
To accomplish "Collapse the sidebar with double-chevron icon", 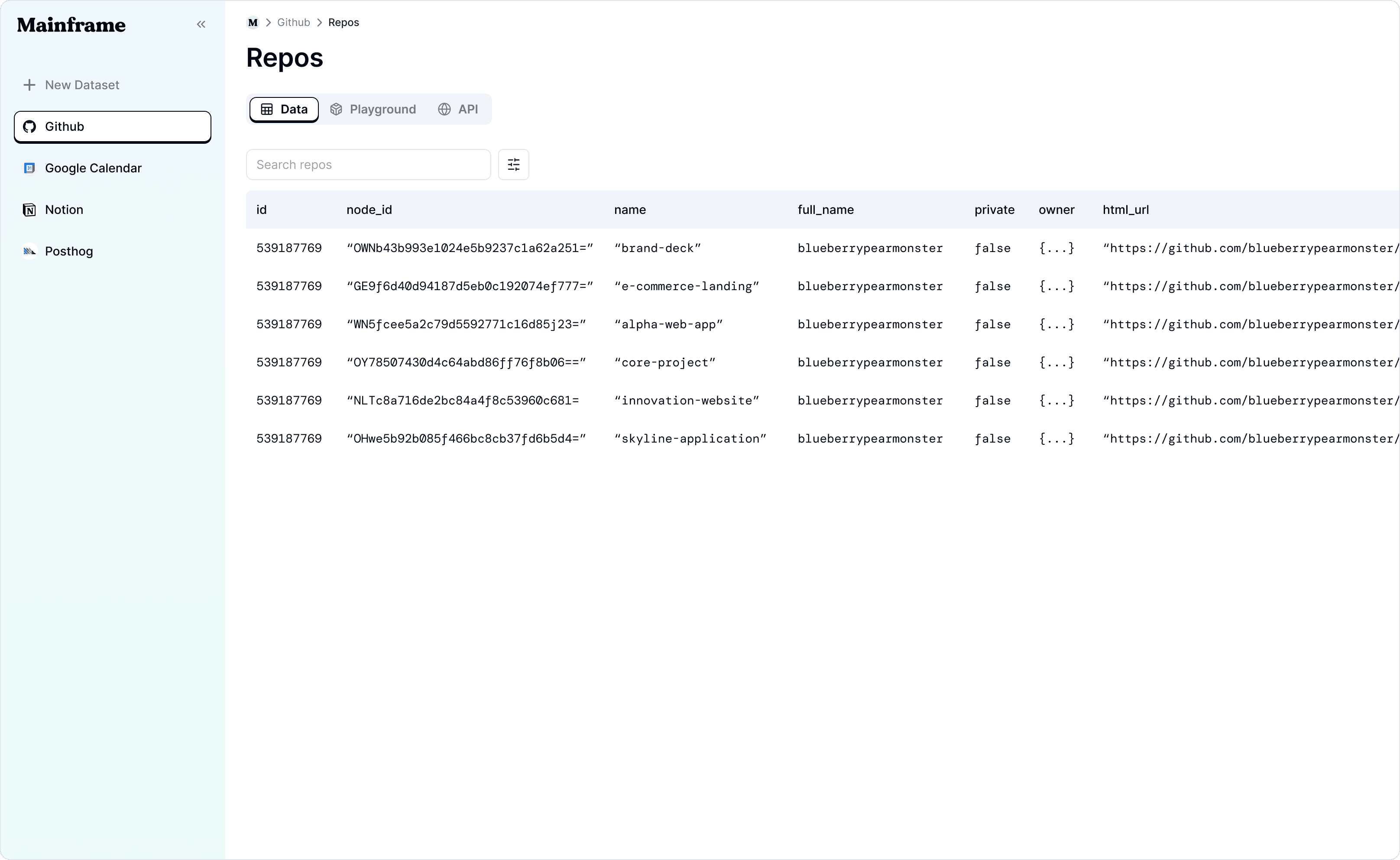I will click(201, 24).
